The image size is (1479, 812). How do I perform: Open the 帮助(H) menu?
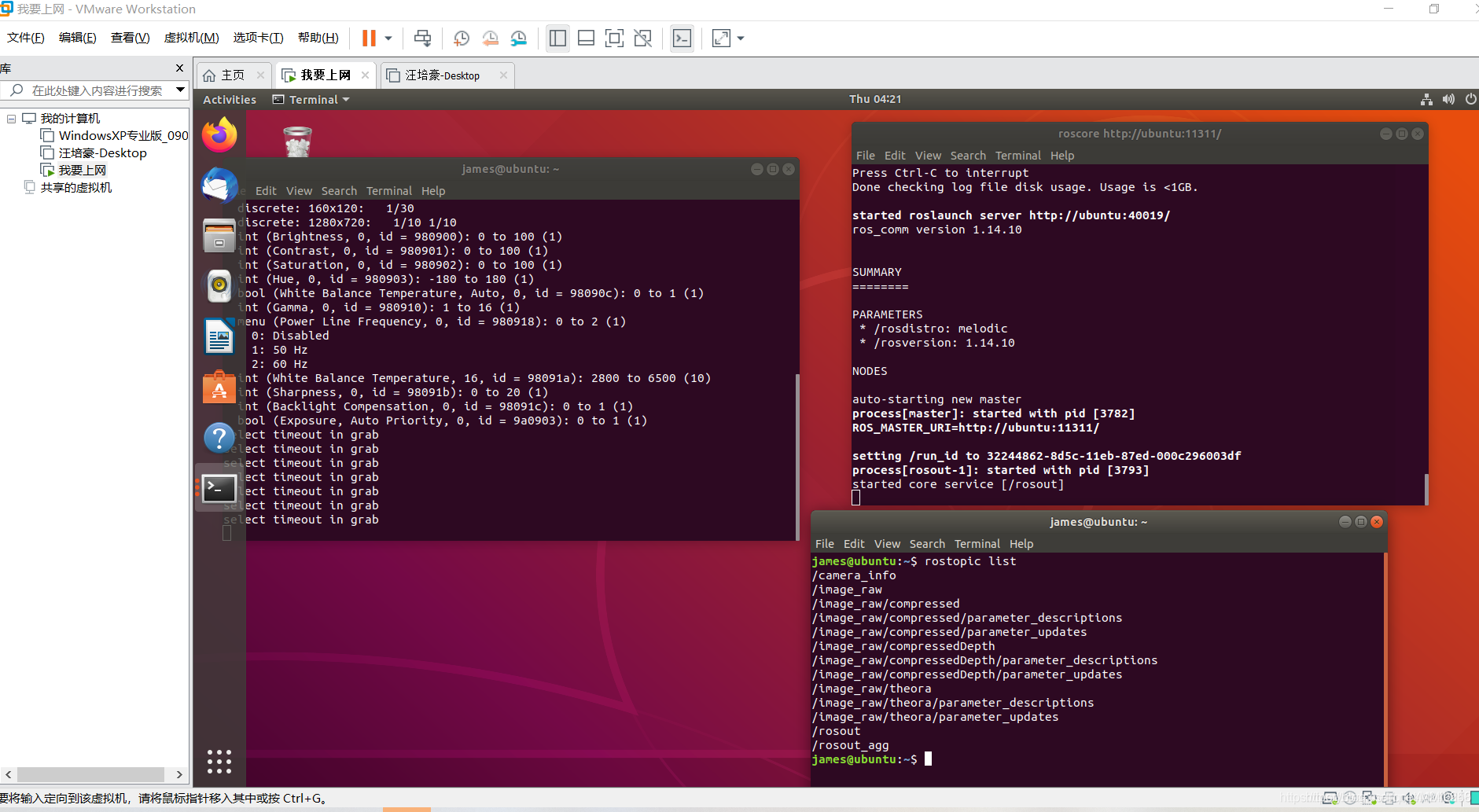318,38
